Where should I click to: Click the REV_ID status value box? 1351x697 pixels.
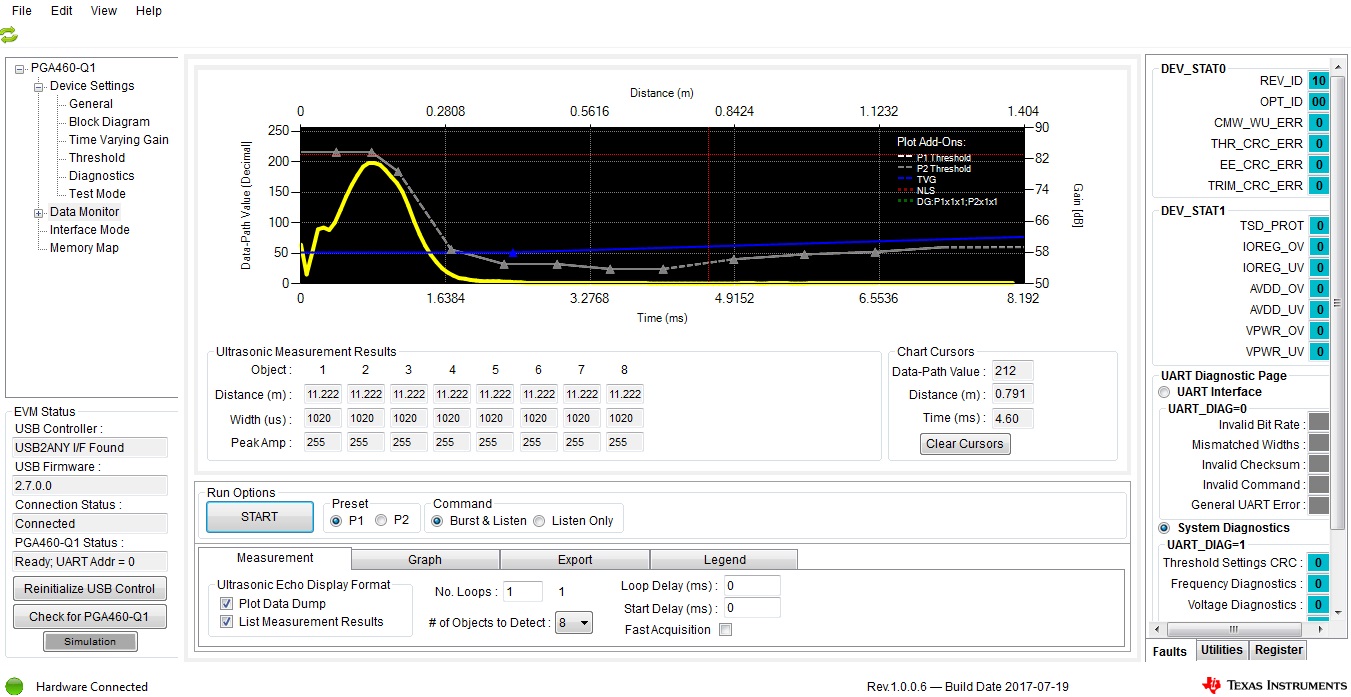point(1319,81)
